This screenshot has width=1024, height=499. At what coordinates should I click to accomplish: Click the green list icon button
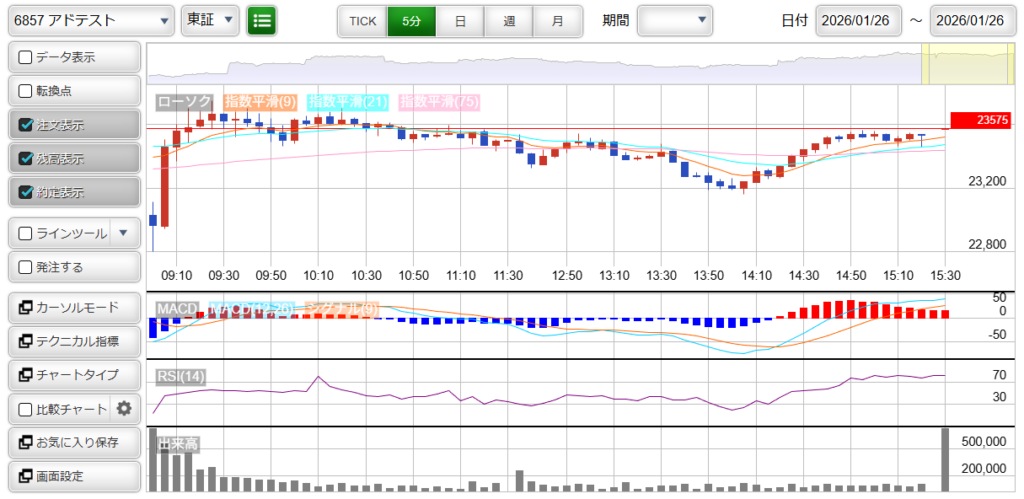coord(262,20)
